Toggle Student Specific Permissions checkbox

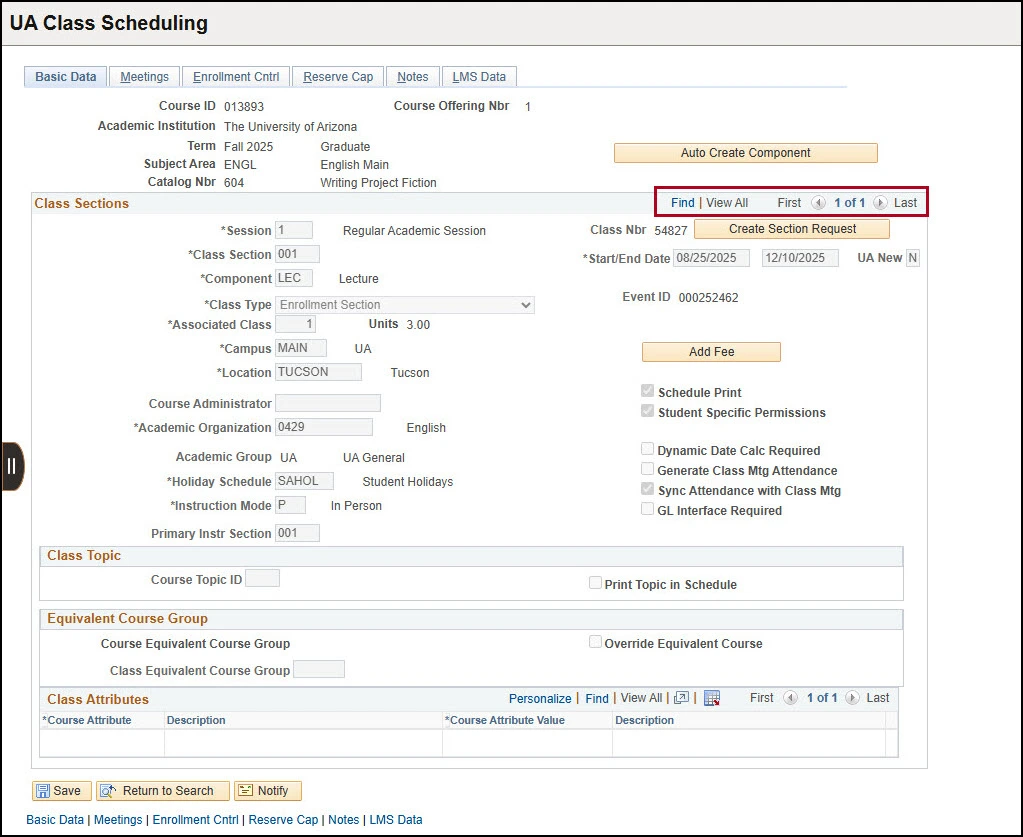coord(647,411)
